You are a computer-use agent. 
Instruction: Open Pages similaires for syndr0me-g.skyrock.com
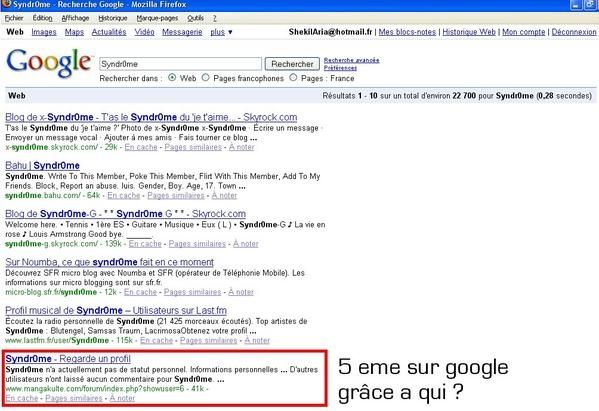(197, 244)
